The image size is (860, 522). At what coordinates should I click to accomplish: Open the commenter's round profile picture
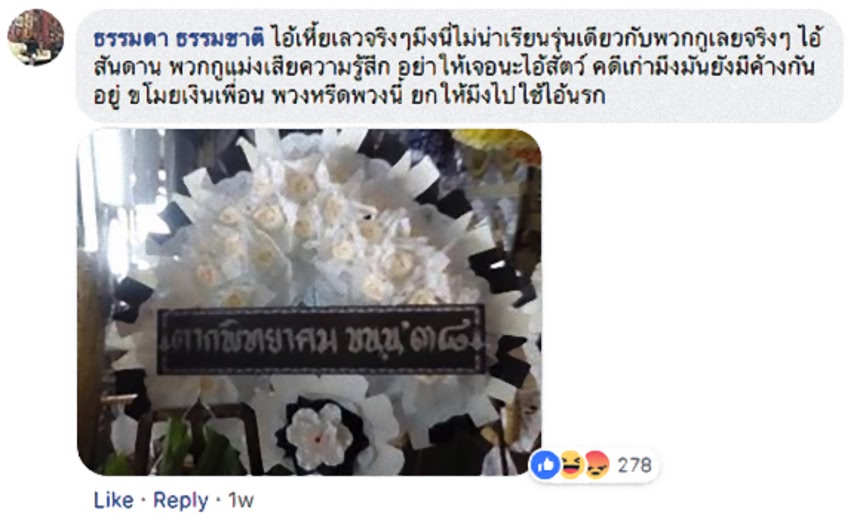coord(36,37)
